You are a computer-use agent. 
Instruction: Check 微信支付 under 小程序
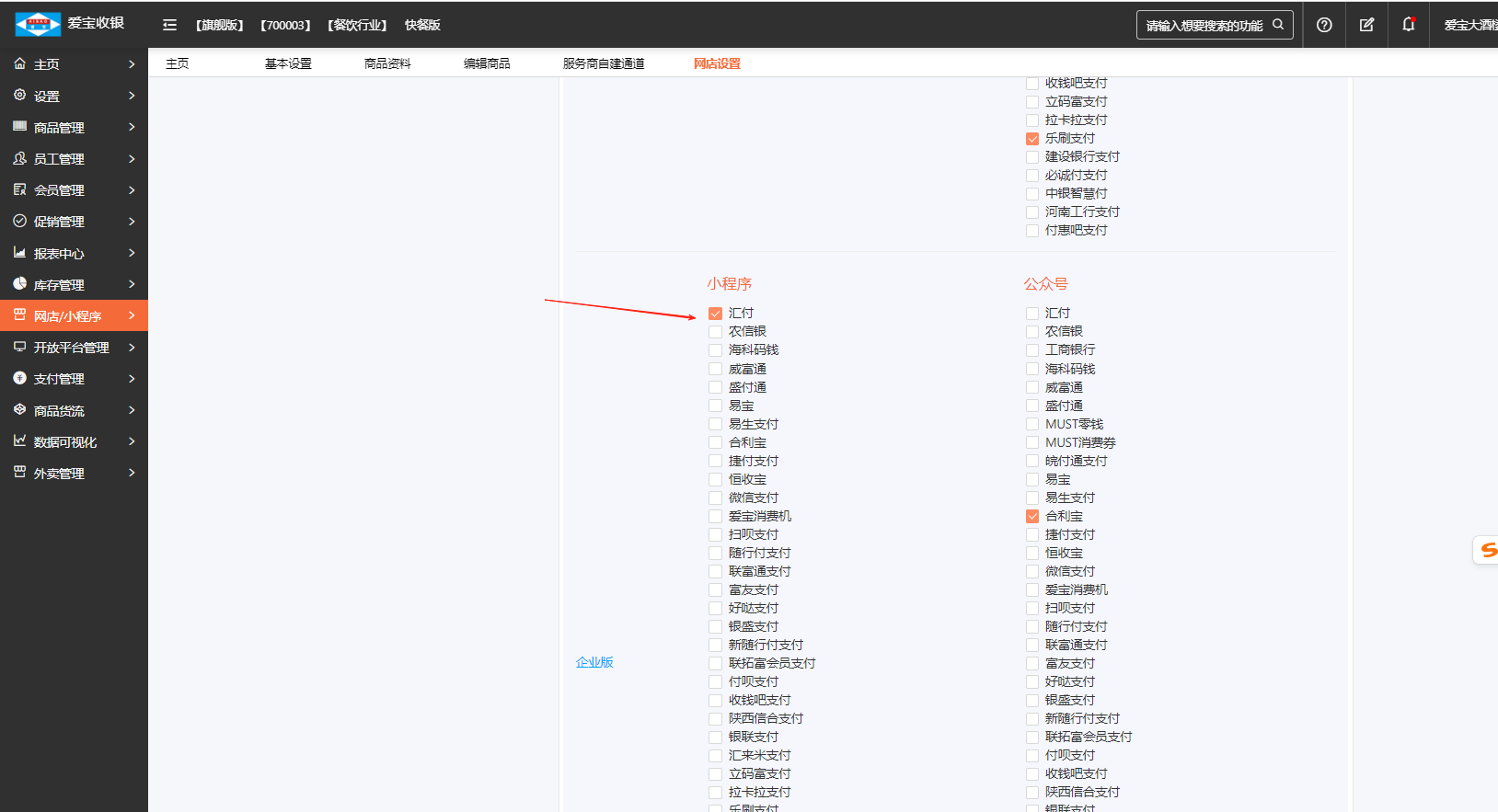pyautogui.click(x=715, y=497)
